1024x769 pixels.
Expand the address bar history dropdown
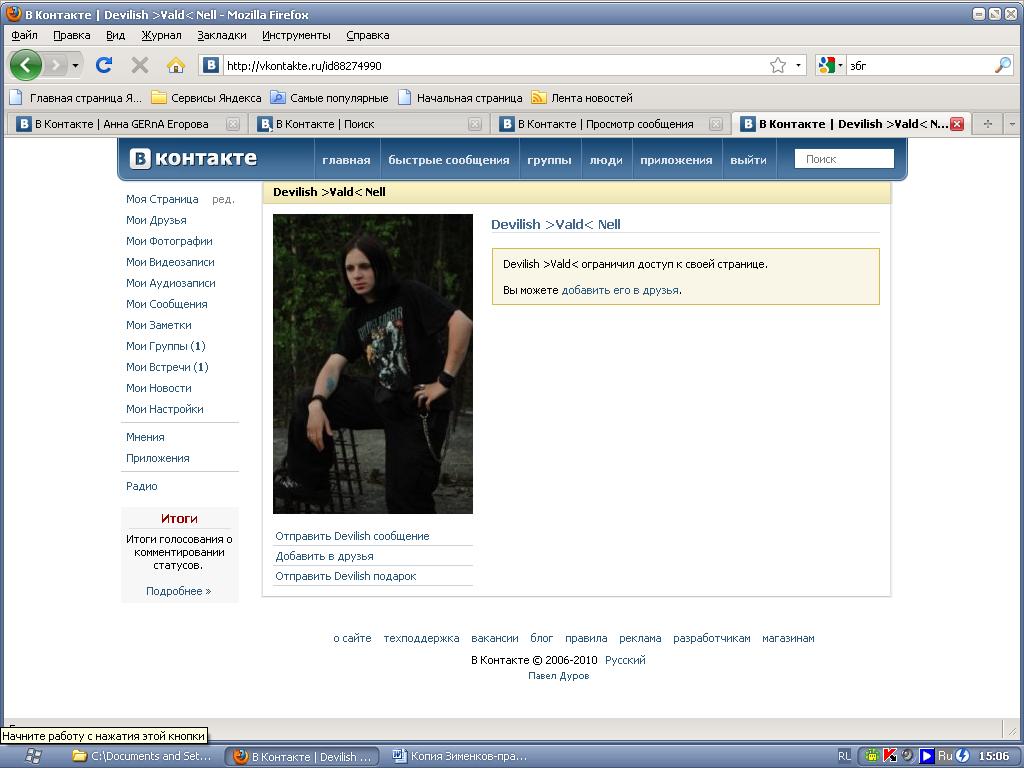798,65
